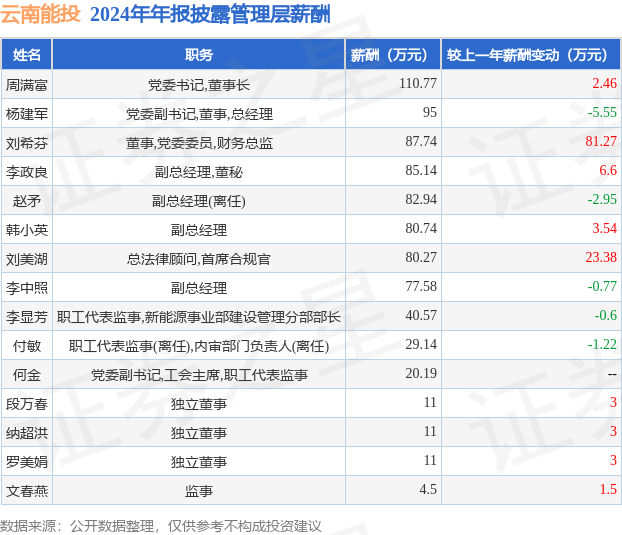Click the salary value 20.19

coord(421,373)
